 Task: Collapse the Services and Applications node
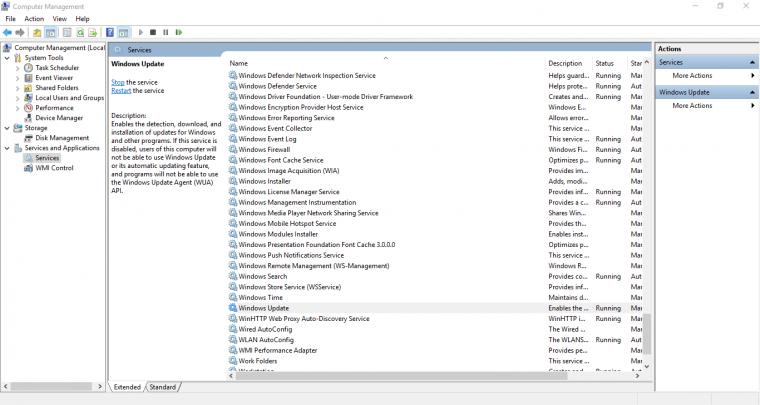pyautogui.click(x=7, y=148)
